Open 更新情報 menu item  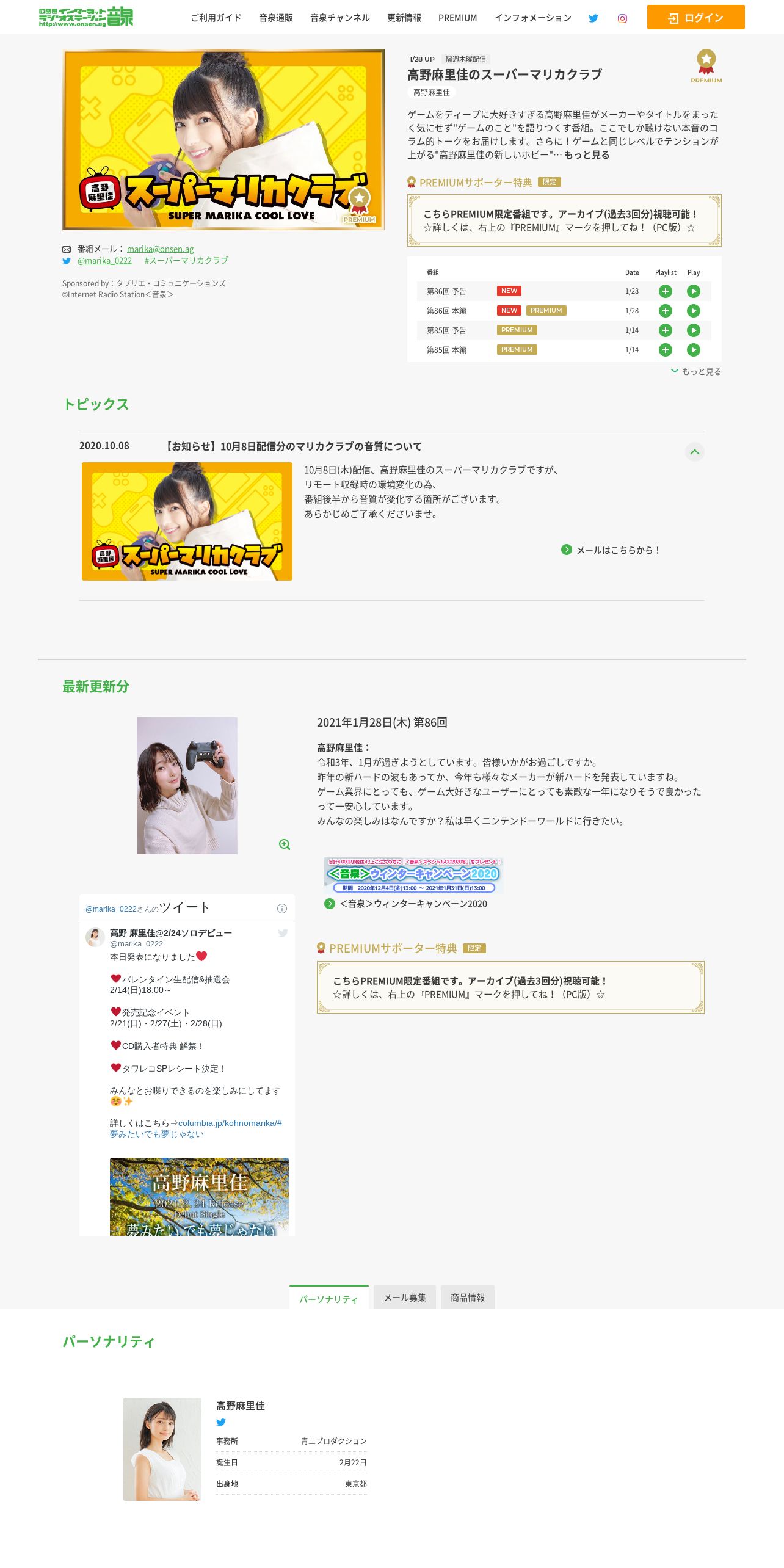coord(404,18)
